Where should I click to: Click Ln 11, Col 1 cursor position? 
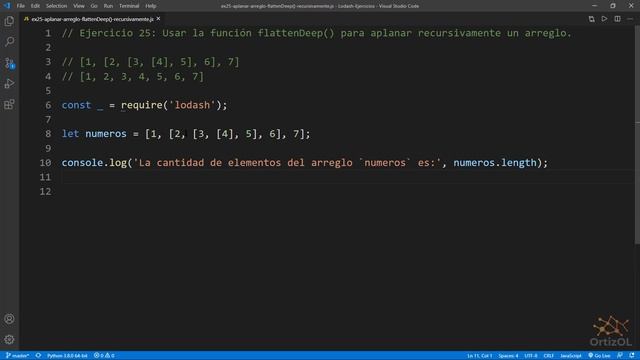pyautogui.click(x=480, y=356)
